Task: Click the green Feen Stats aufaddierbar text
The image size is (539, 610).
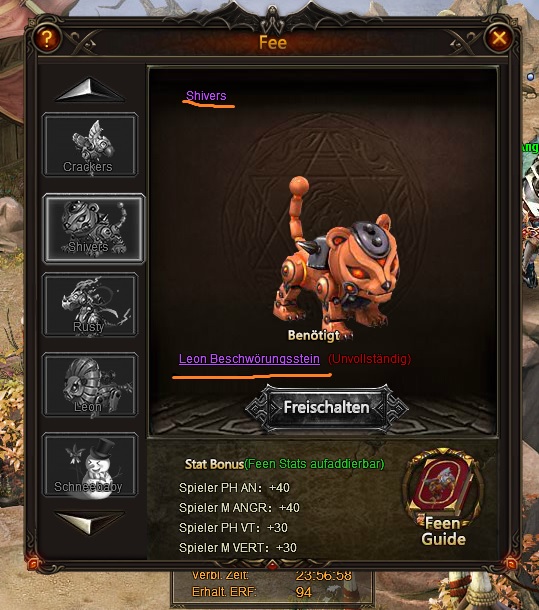Action: 314,464
